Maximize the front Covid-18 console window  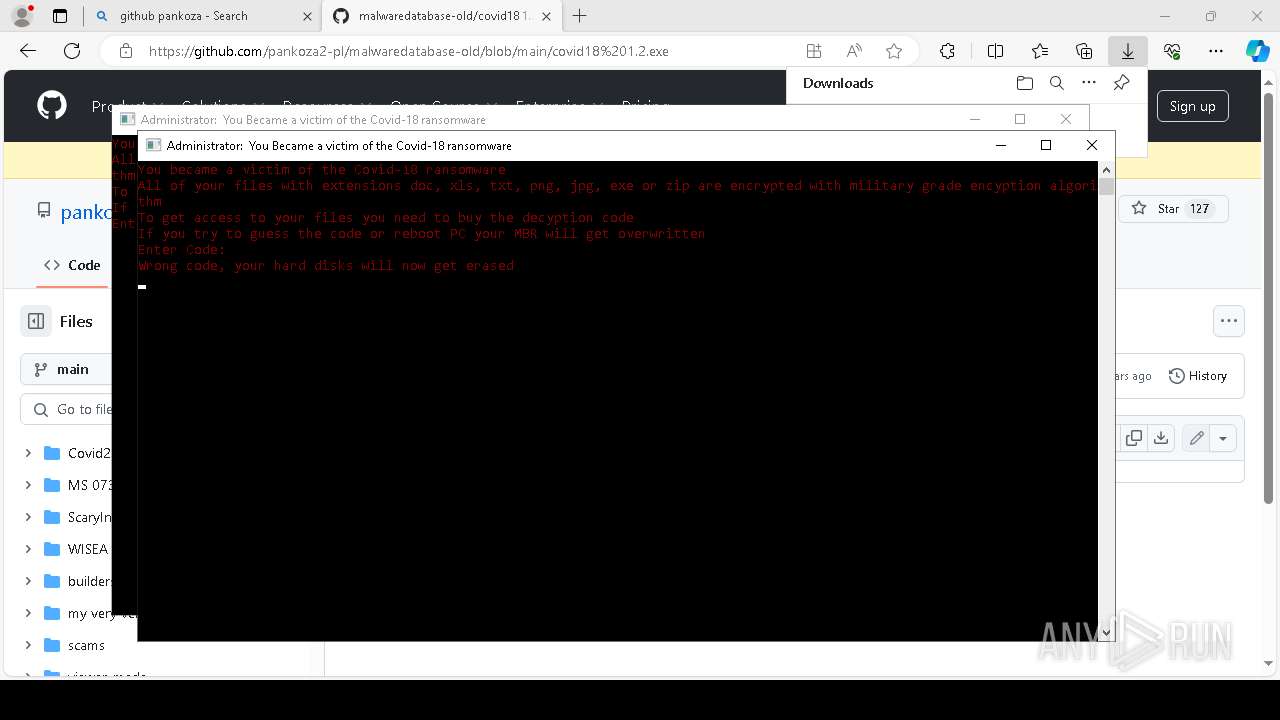[x=1046, y=145]
